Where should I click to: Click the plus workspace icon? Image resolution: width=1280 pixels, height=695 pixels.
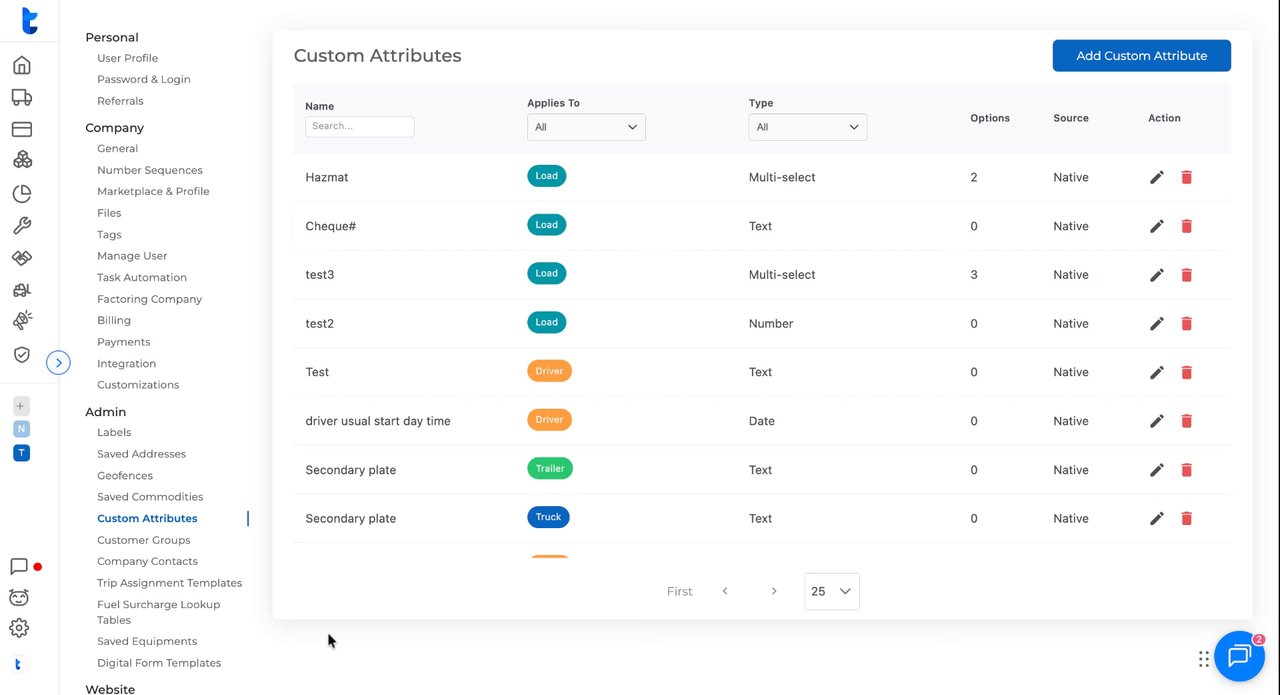click(21, 406)
